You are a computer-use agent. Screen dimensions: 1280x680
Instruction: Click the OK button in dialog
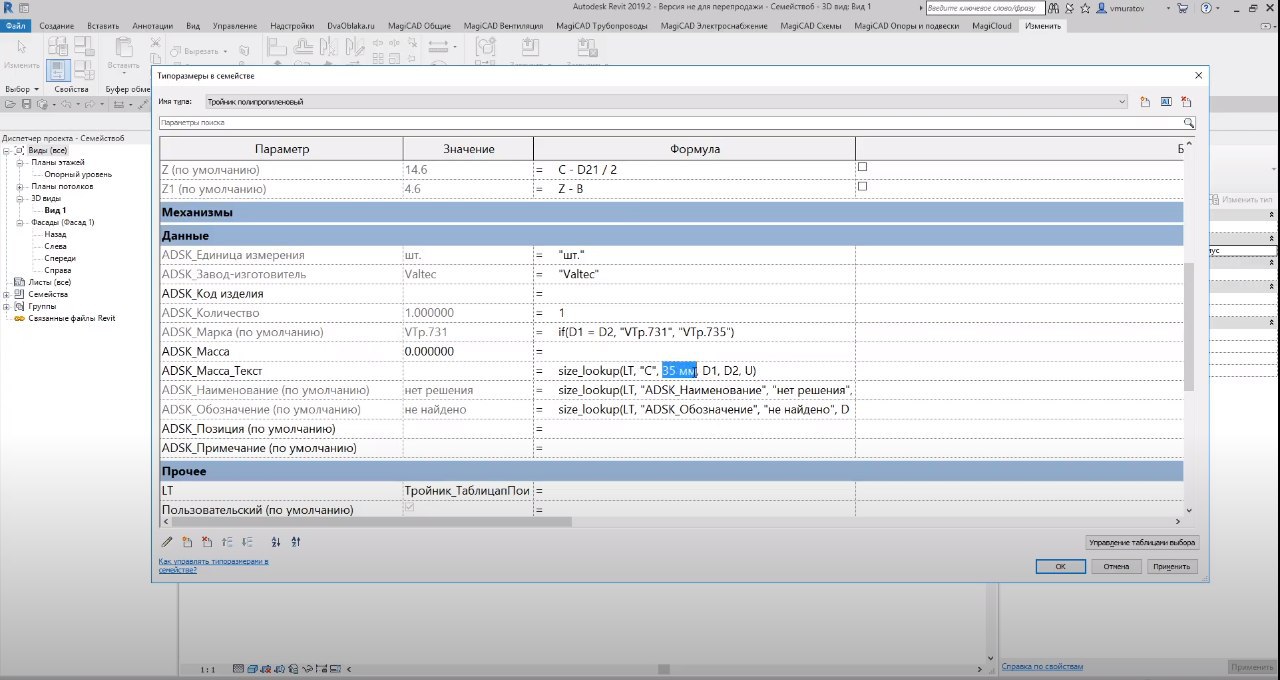pos(1061,566)
